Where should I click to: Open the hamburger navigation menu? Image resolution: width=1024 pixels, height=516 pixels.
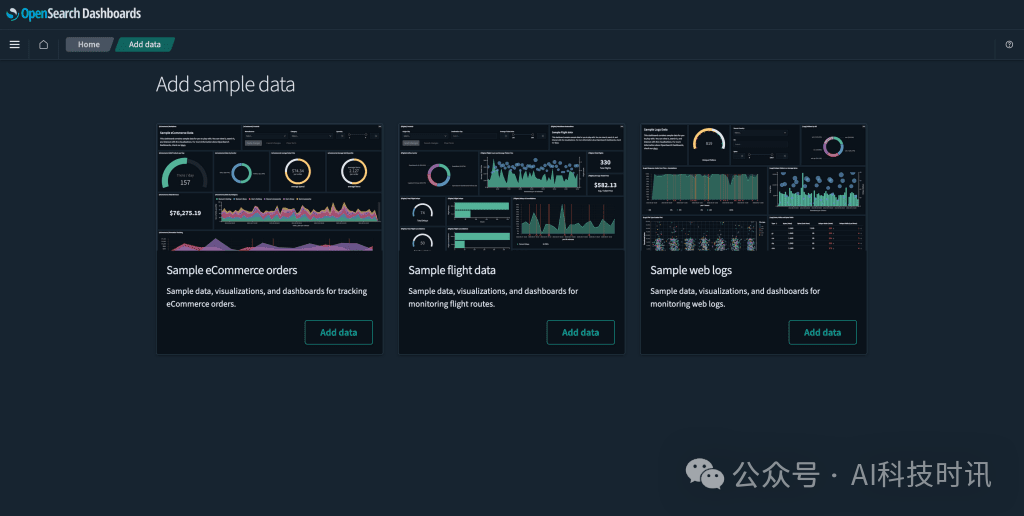[x=14, y=44]
